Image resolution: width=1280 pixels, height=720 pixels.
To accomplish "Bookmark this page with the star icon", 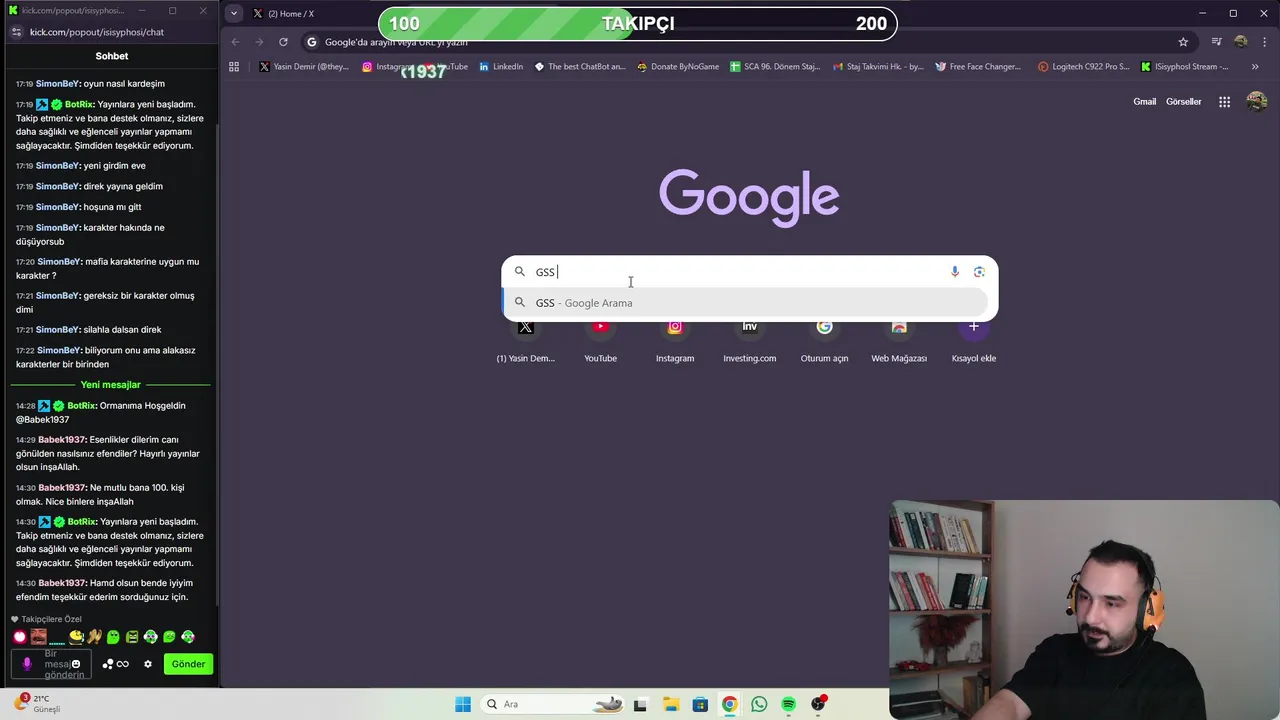I will tap(1183, 42).
